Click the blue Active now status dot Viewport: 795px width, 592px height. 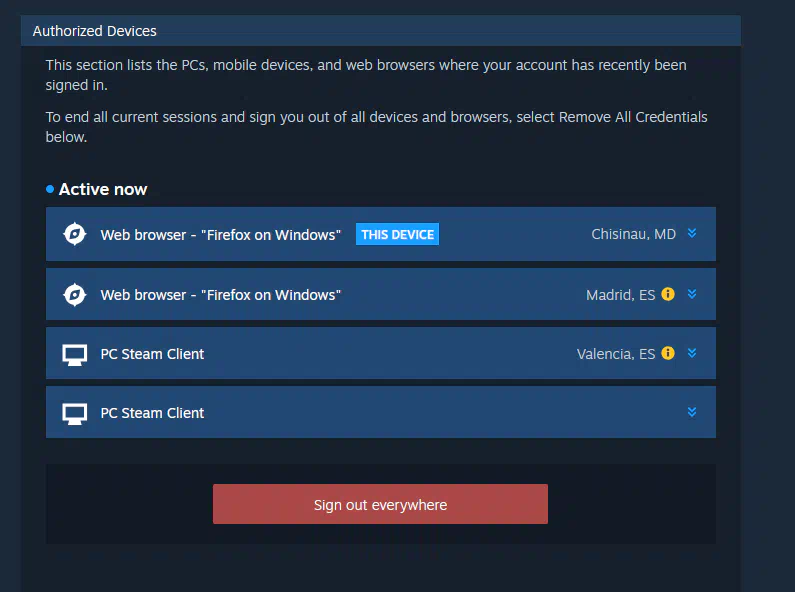50,189
